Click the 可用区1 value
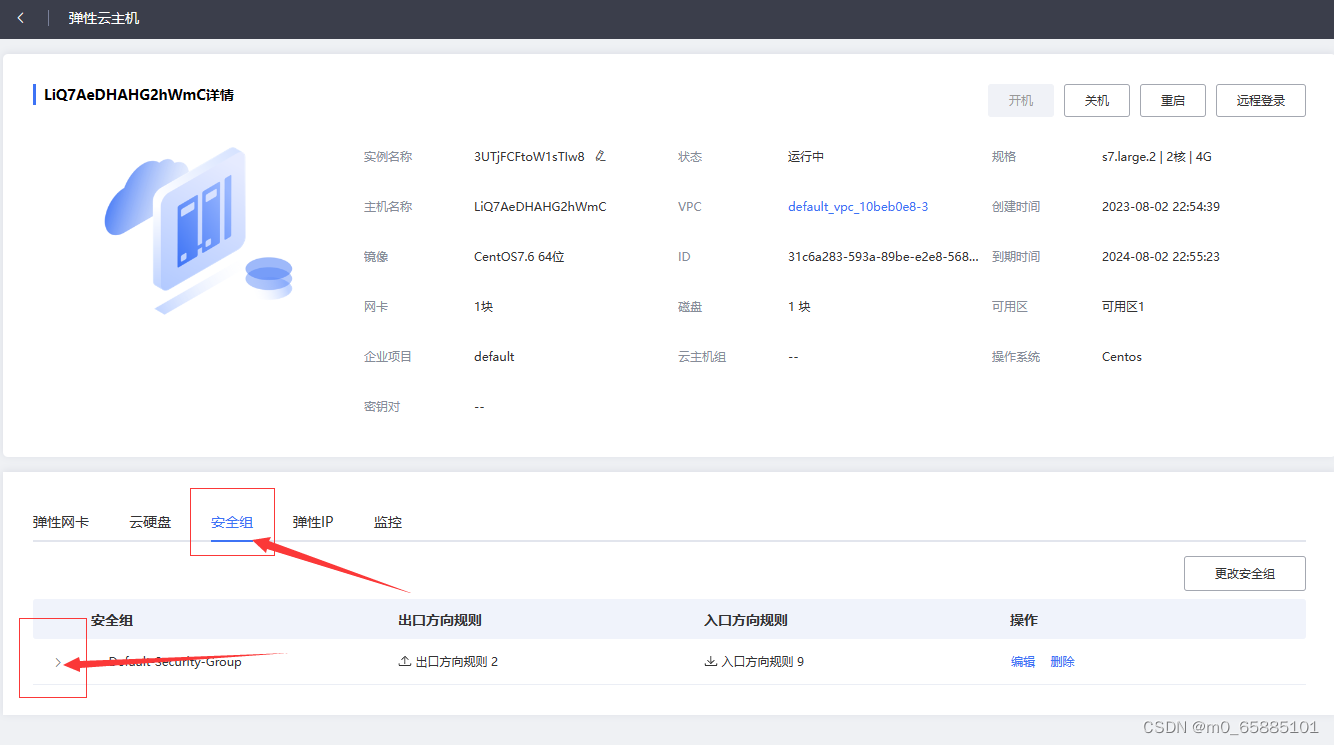Viewport: 1334px width, 745px height. tap(1123, 307)
